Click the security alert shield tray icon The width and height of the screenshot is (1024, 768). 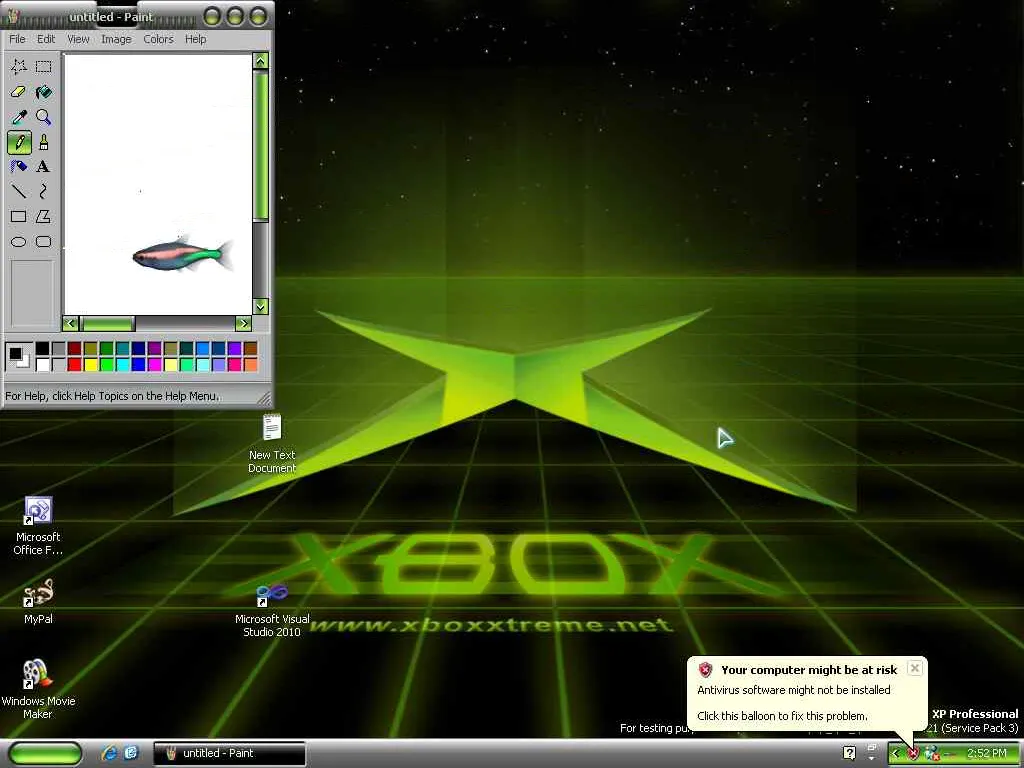click(x=913, y=754)
